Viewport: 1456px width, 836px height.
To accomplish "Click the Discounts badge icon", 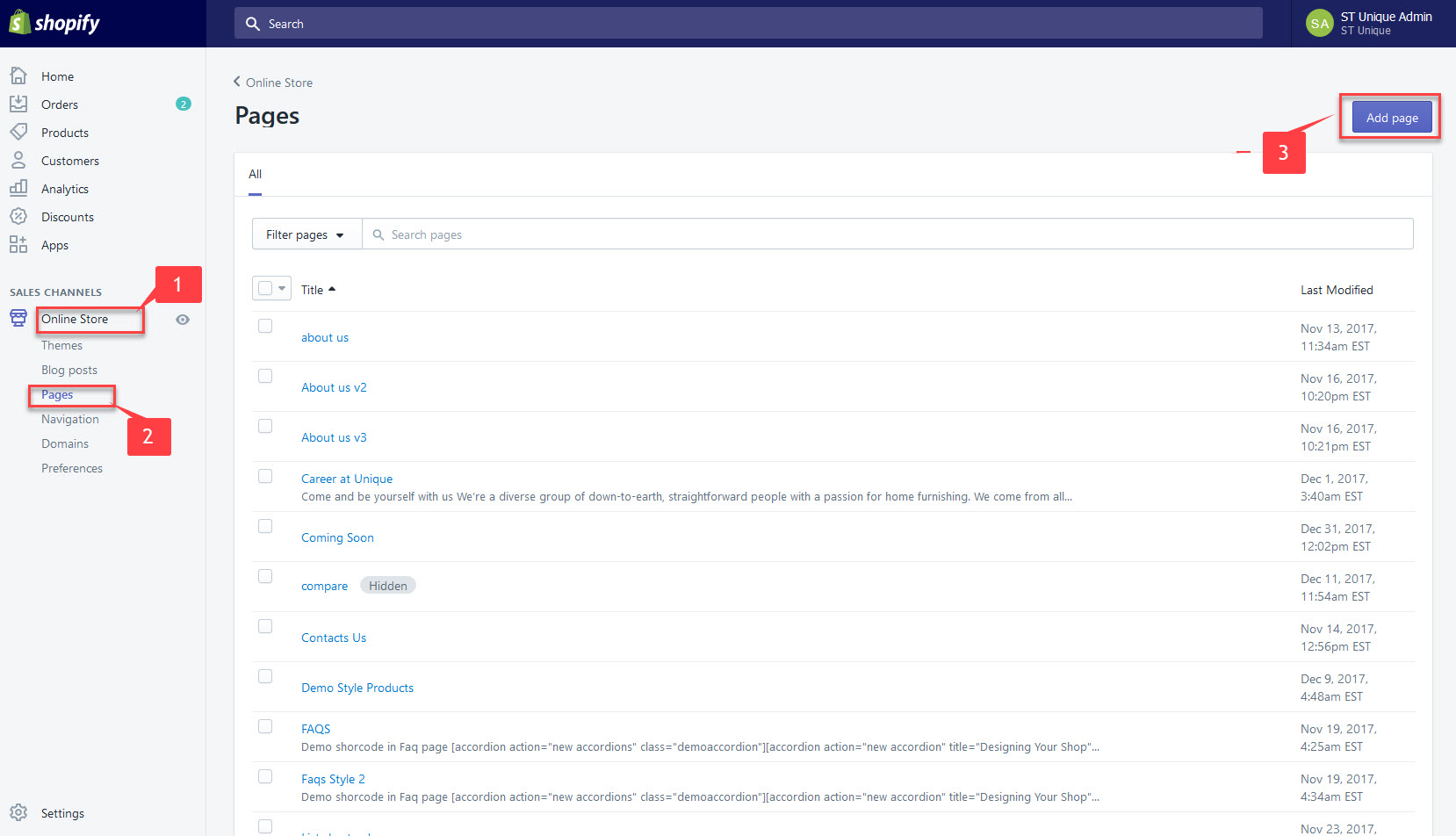I will pyautogui.click(x=18, y=216).
